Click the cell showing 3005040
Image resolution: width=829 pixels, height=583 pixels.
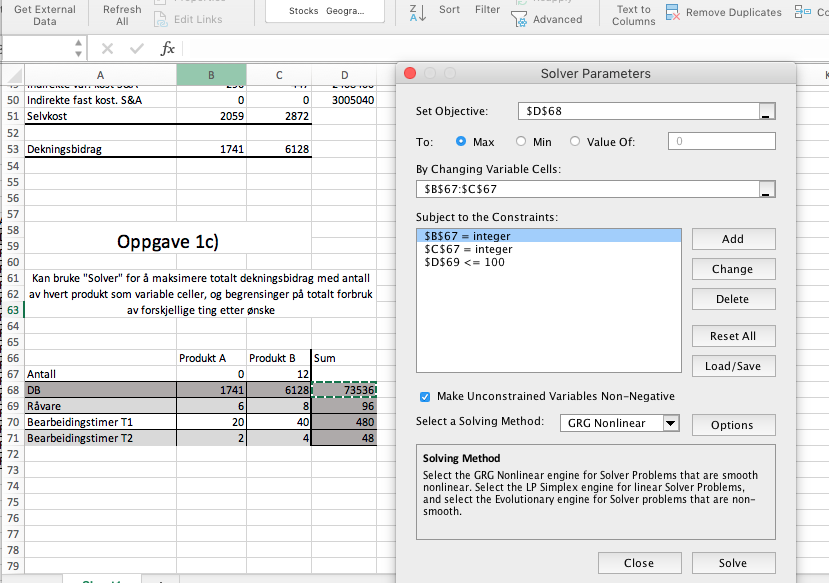pos(344,100)
